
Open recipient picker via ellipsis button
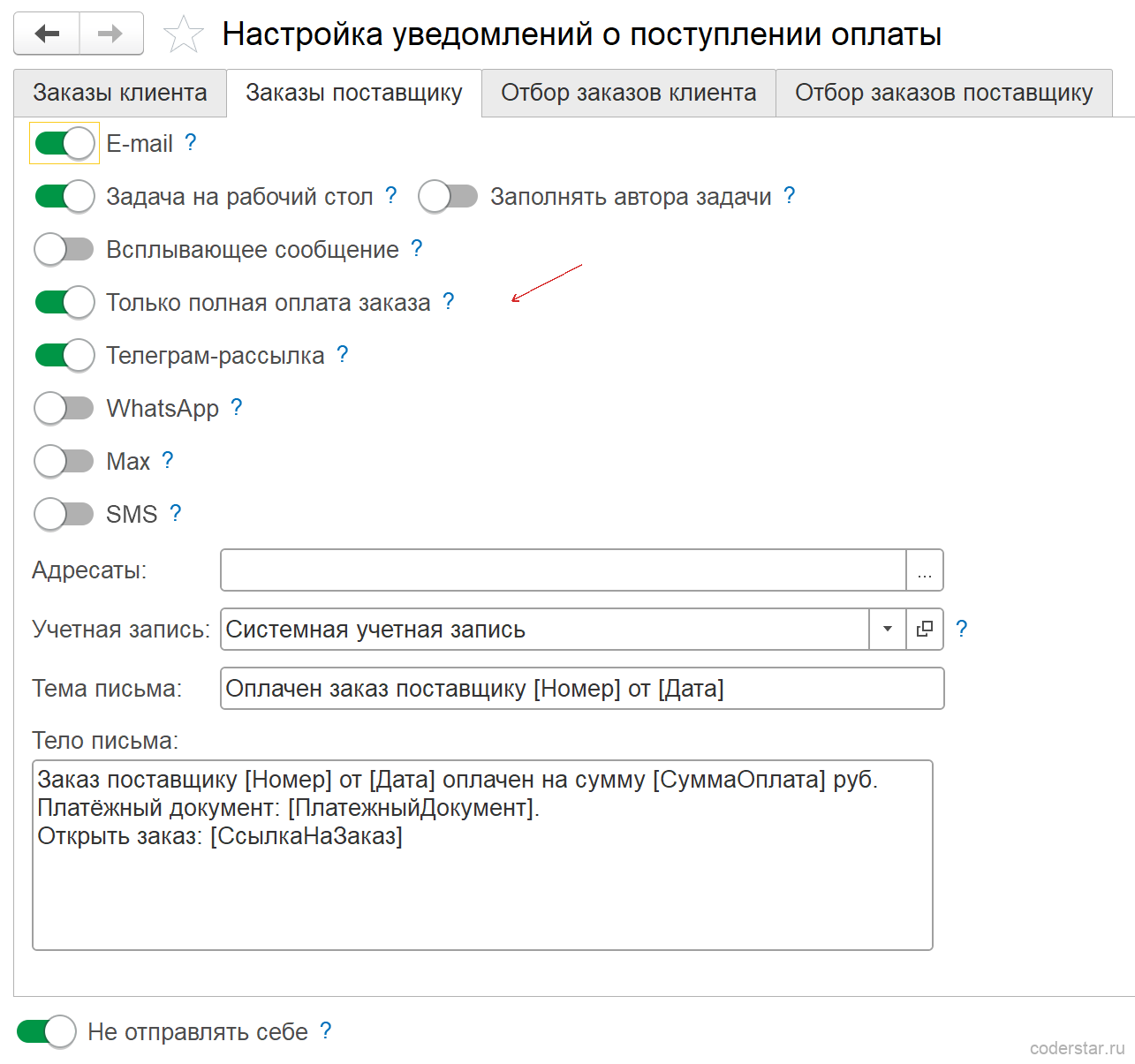(925, 570)
